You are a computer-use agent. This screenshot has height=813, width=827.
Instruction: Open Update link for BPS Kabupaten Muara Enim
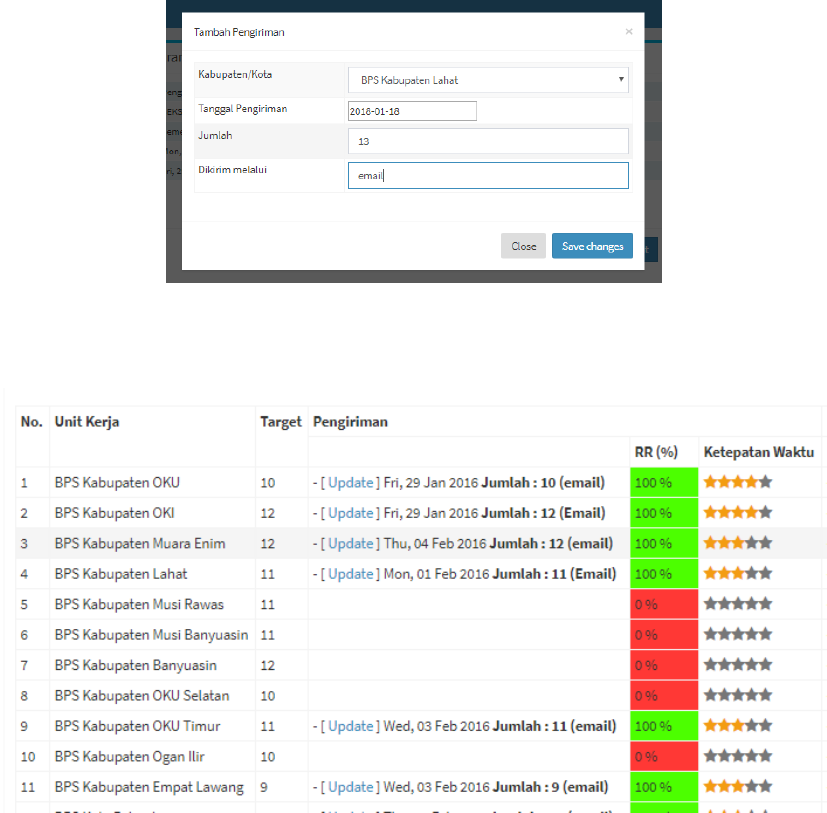click(351, 544)
